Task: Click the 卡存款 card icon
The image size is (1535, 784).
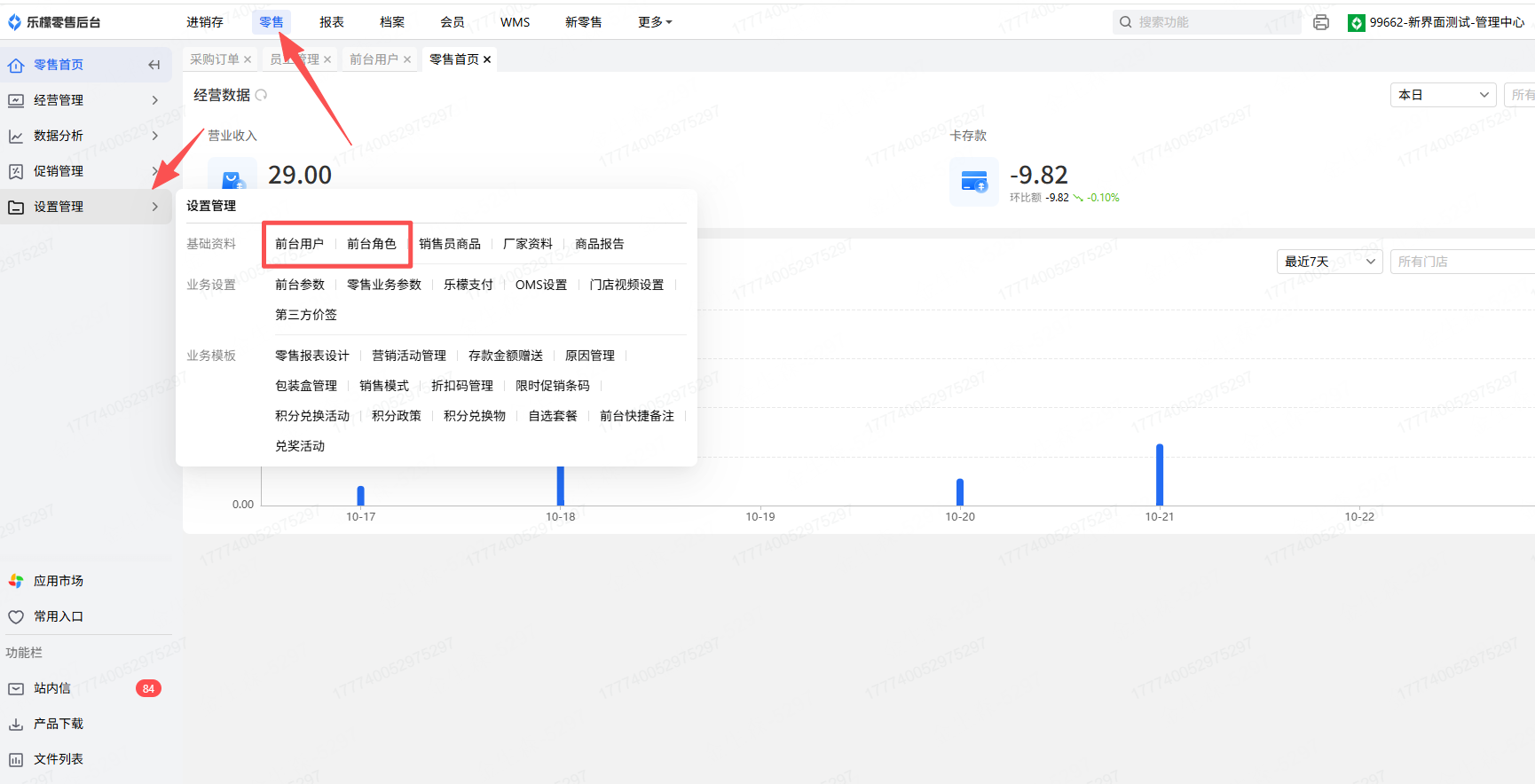Action: [x=974, y=182]
